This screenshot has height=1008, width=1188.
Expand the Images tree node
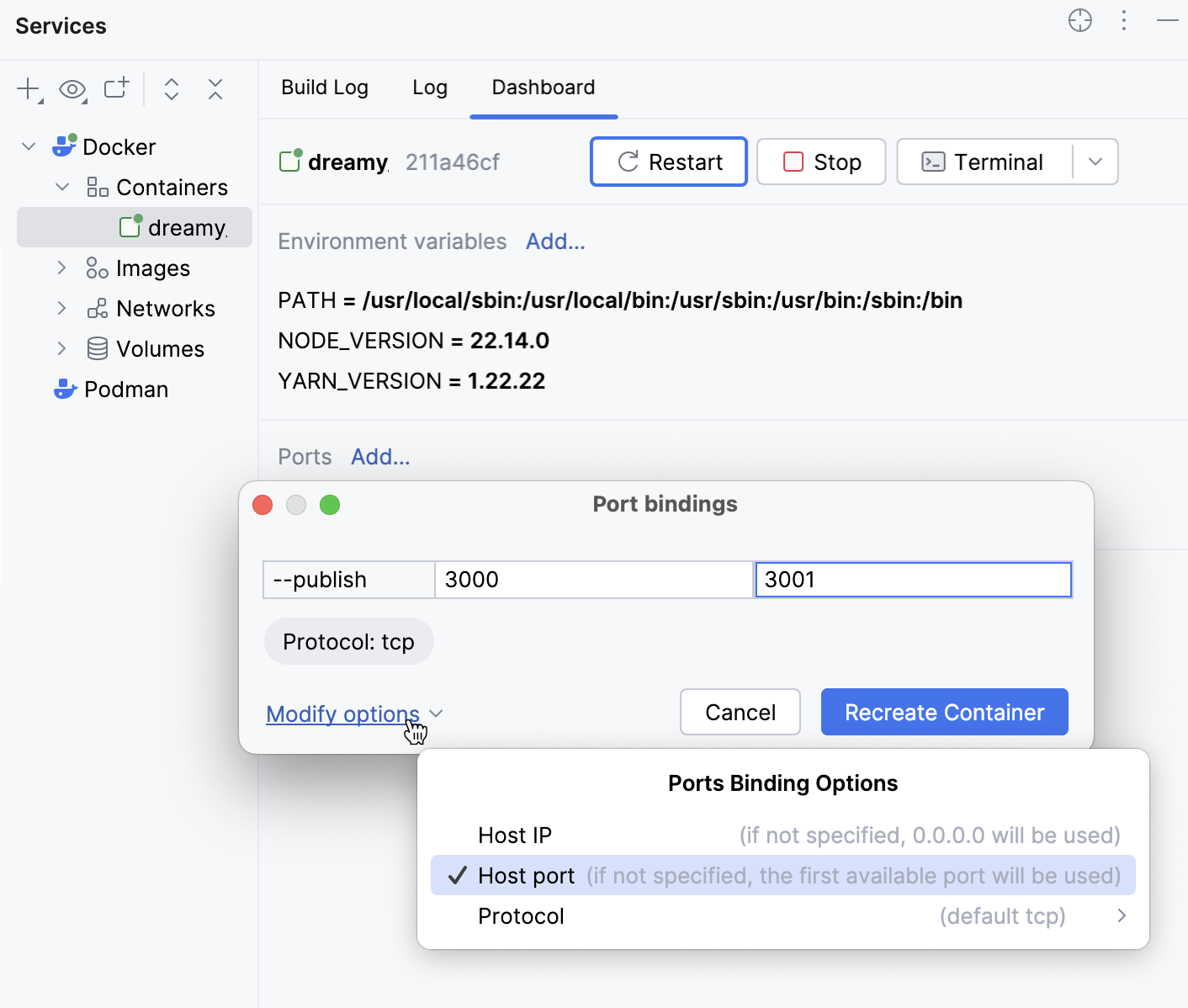(x=61, y=268)
